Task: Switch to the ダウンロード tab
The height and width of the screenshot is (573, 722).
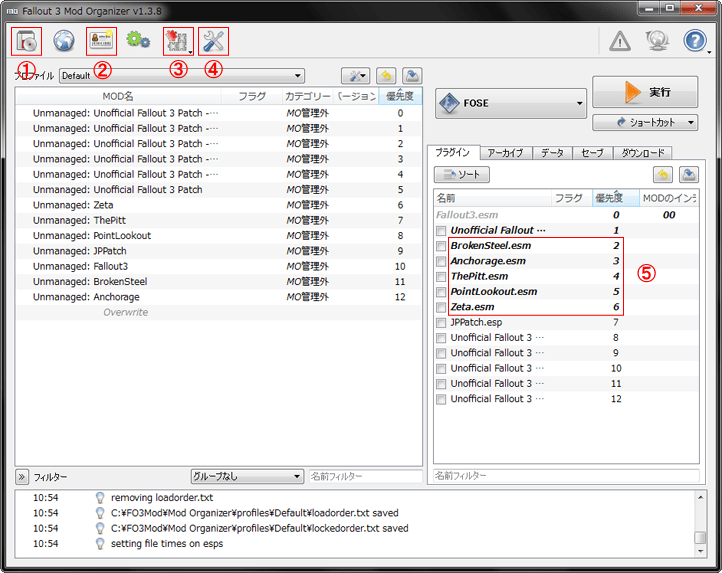Action: pyautogui.click(x=643, y=153)
